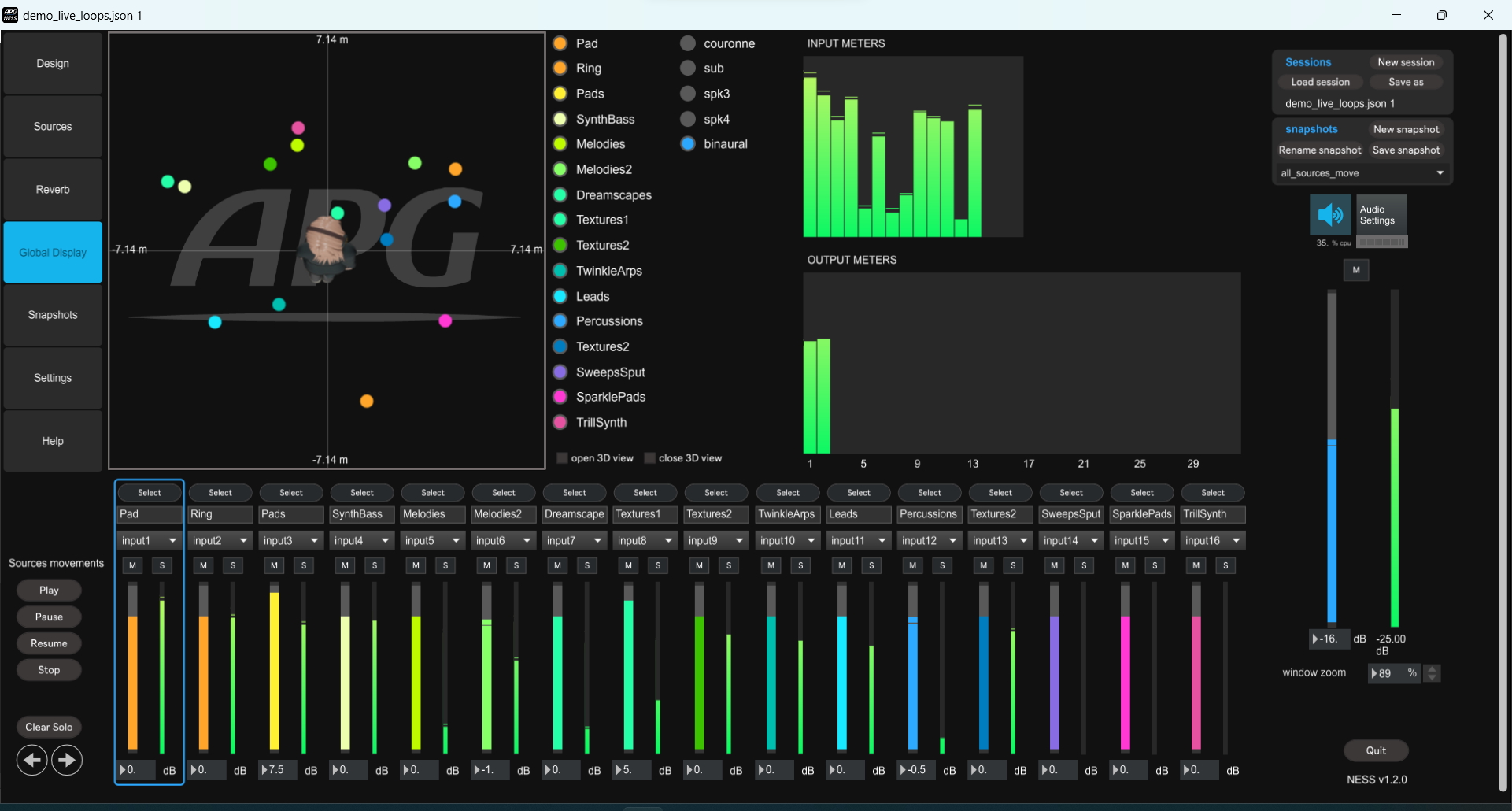Click the right arrow navigation icon
The image size is (1512, 811).
point(67,760)
